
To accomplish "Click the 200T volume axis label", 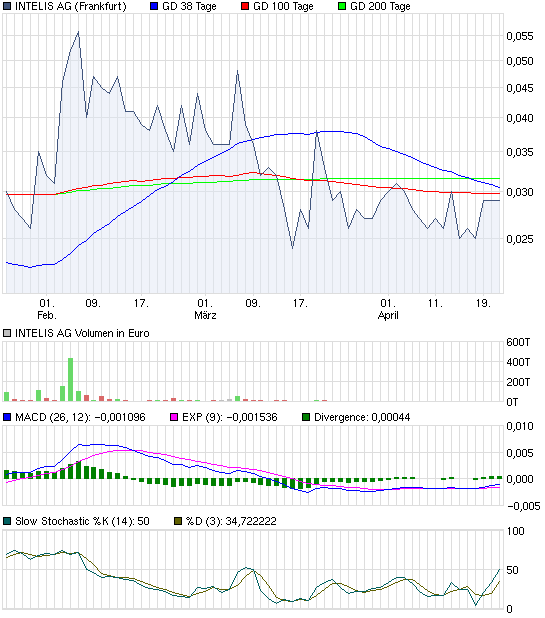I will [518, 382].
